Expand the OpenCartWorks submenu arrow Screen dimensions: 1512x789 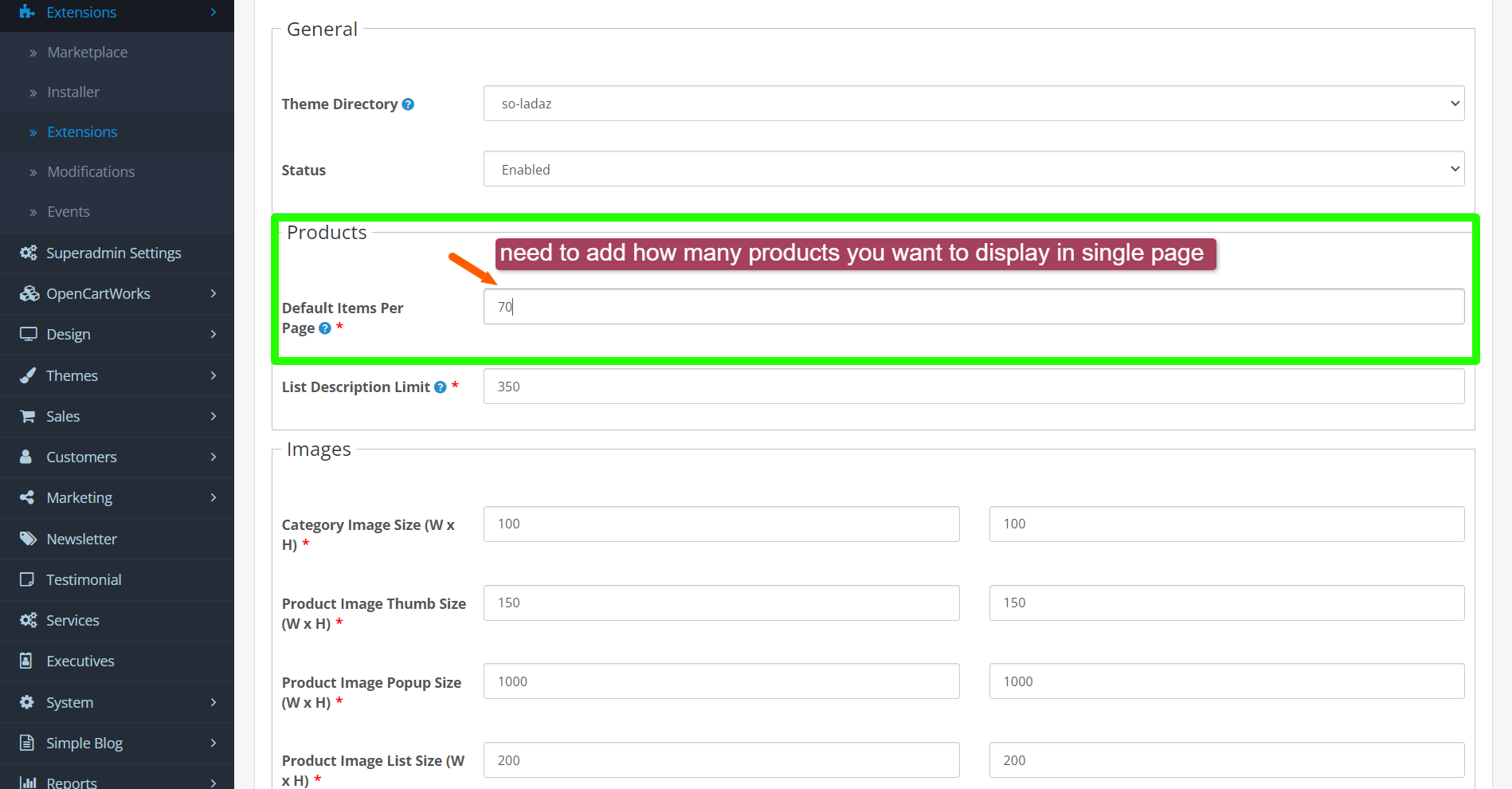point(213,293)
